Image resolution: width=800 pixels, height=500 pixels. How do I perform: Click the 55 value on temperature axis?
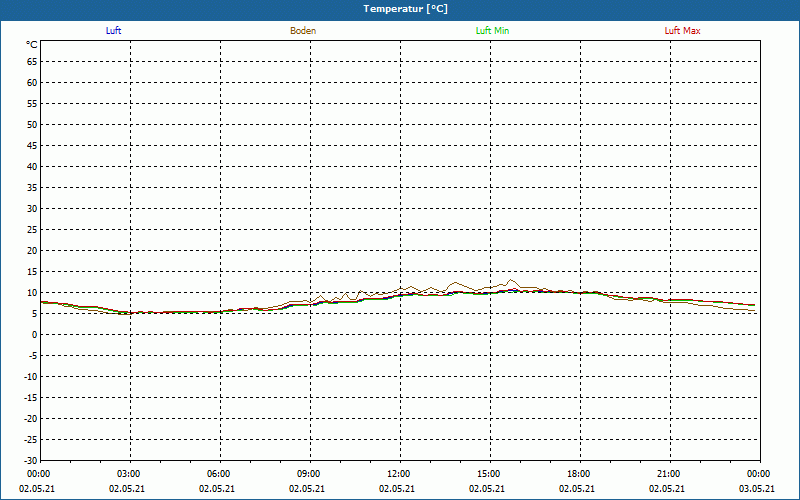(32, 104)
